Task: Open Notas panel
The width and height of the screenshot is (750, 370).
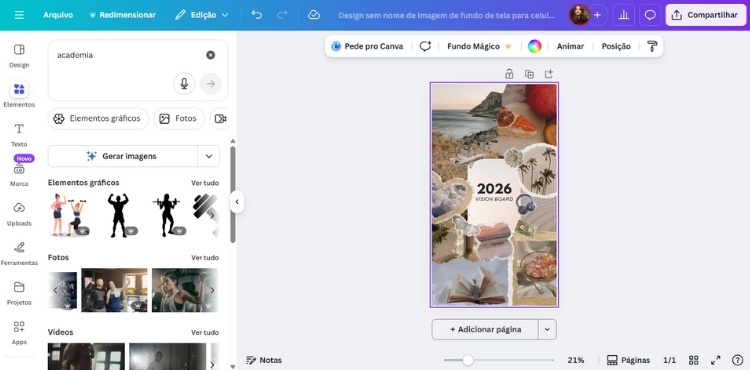Action: click(264, 360)
